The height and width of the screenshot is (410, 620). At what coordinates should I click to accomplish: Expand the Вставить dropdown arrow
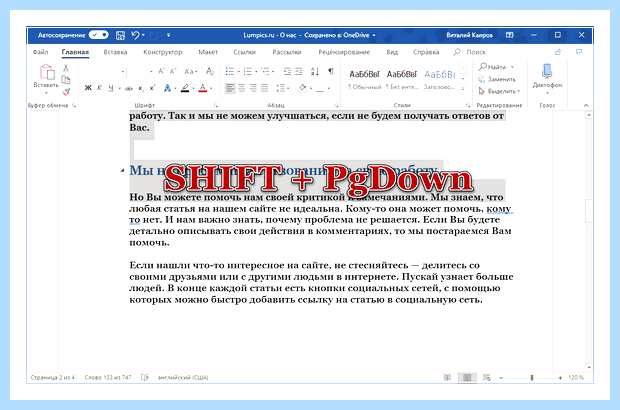coord(46,93)
